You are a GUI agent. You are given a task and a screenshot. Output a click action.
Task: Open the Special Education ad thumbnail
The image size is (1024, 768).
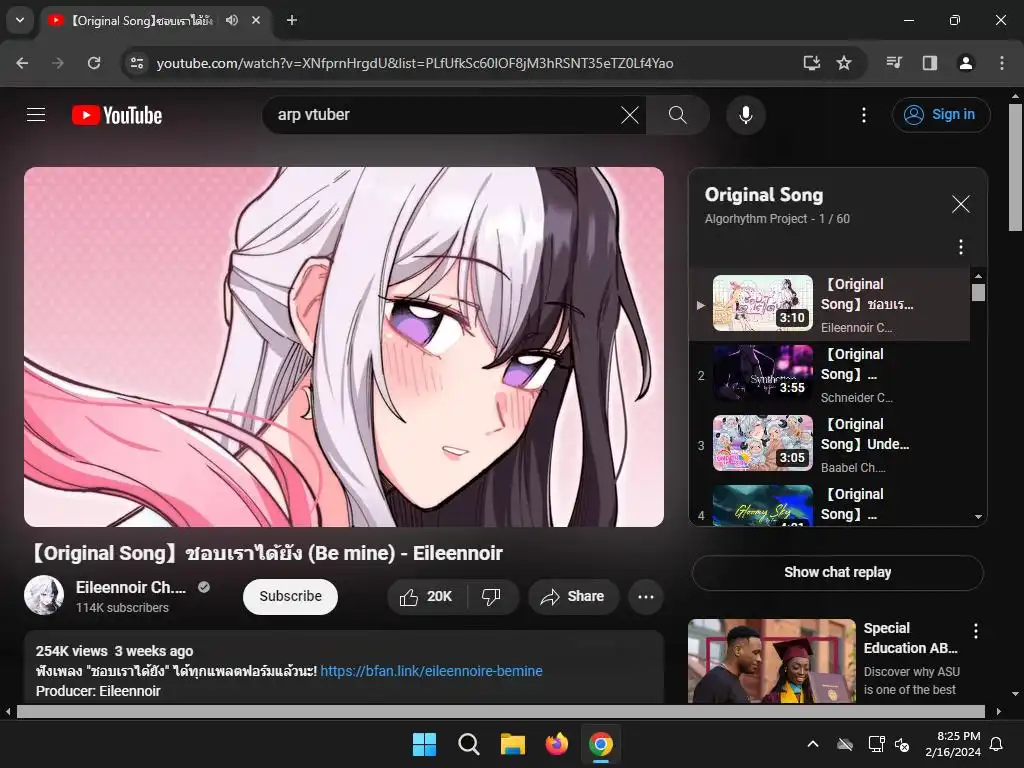coord(771,661)
